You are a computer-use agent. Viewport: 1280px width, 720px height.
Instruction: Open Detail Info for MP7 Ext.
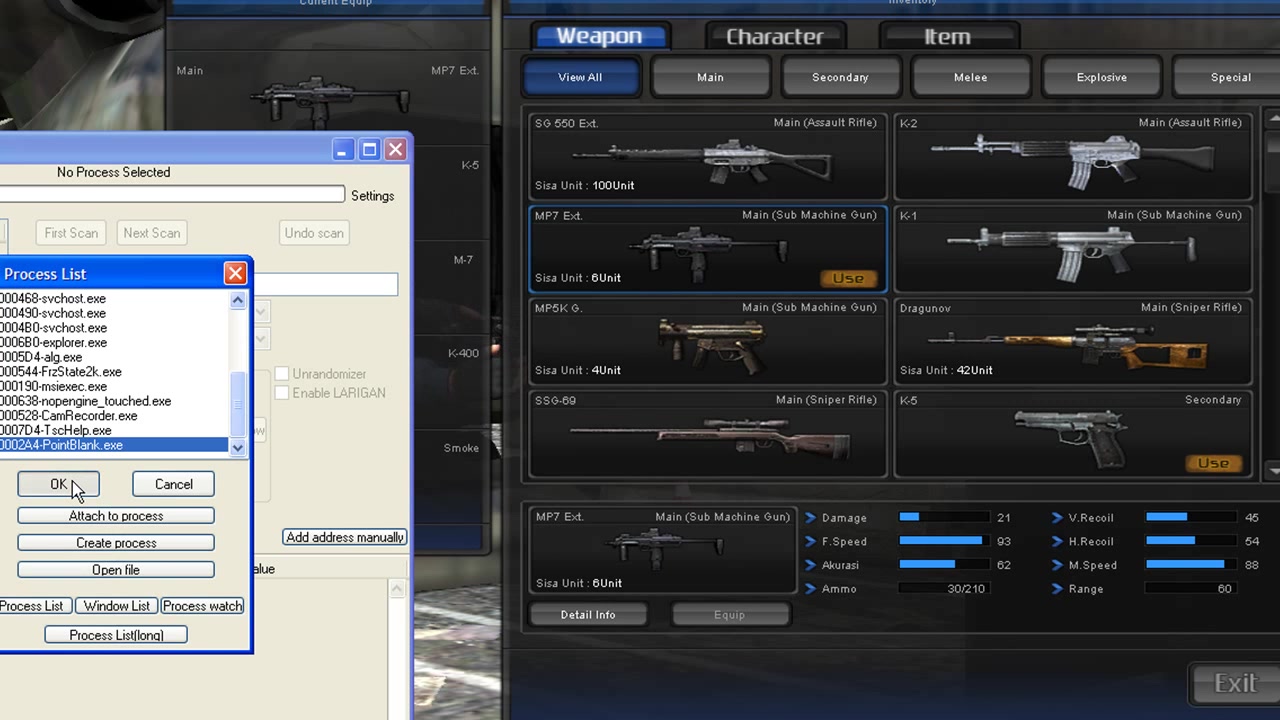point(588,615)
